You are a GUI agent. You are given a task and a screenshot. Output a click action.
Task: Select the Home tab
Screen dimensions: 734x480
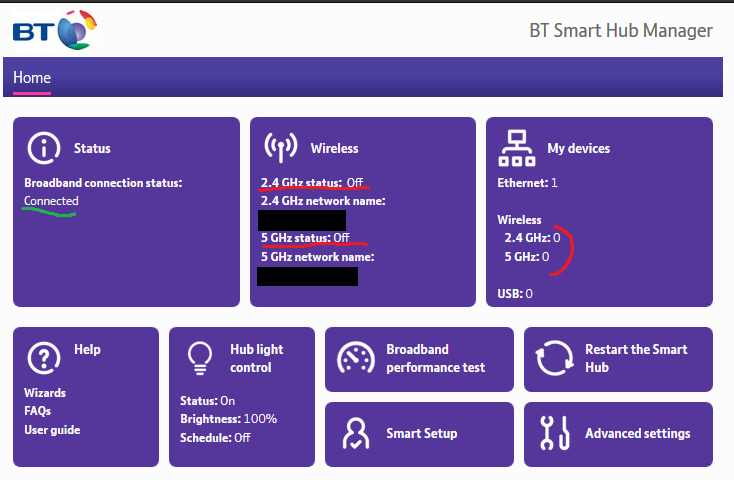[32, 78]
